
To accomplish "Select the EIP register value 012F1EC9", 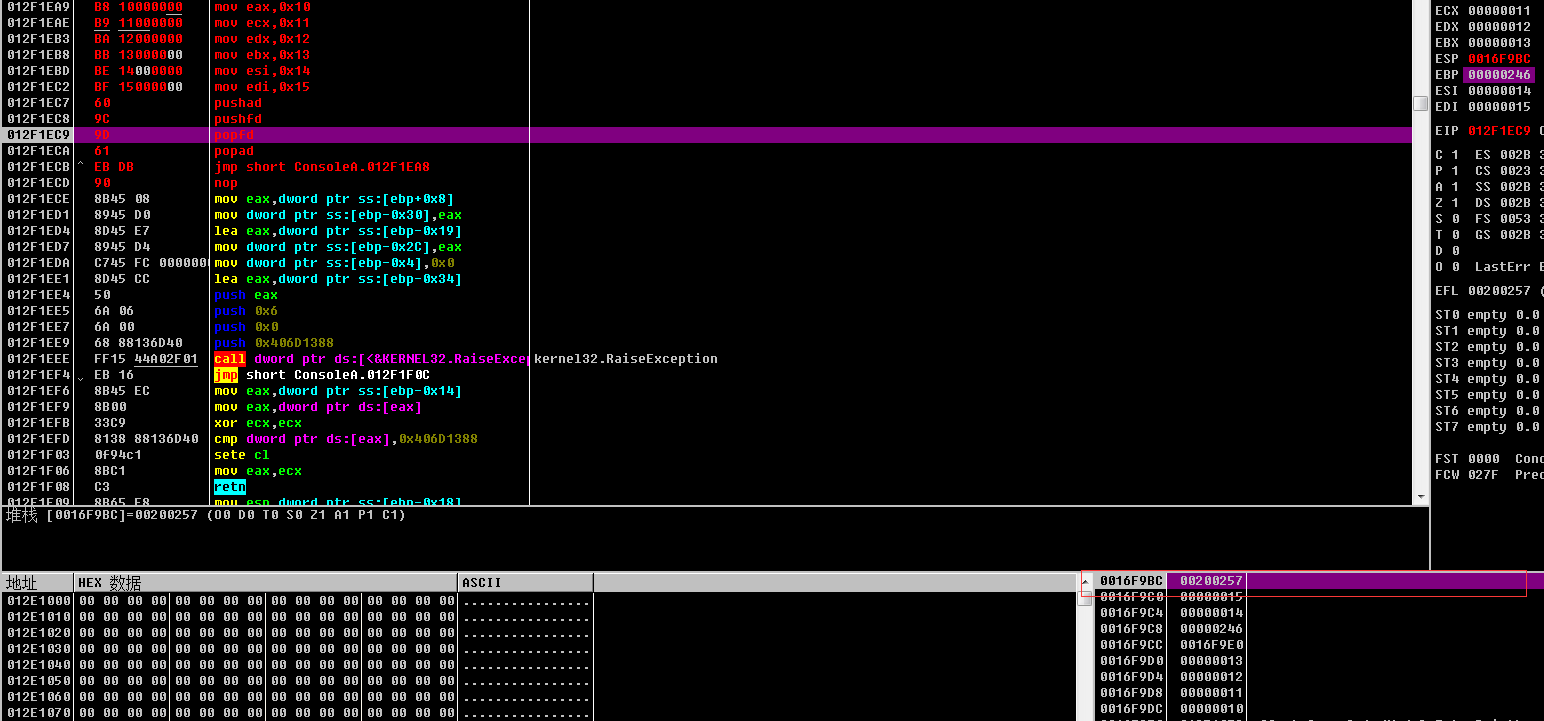I will pos(1499,131).
